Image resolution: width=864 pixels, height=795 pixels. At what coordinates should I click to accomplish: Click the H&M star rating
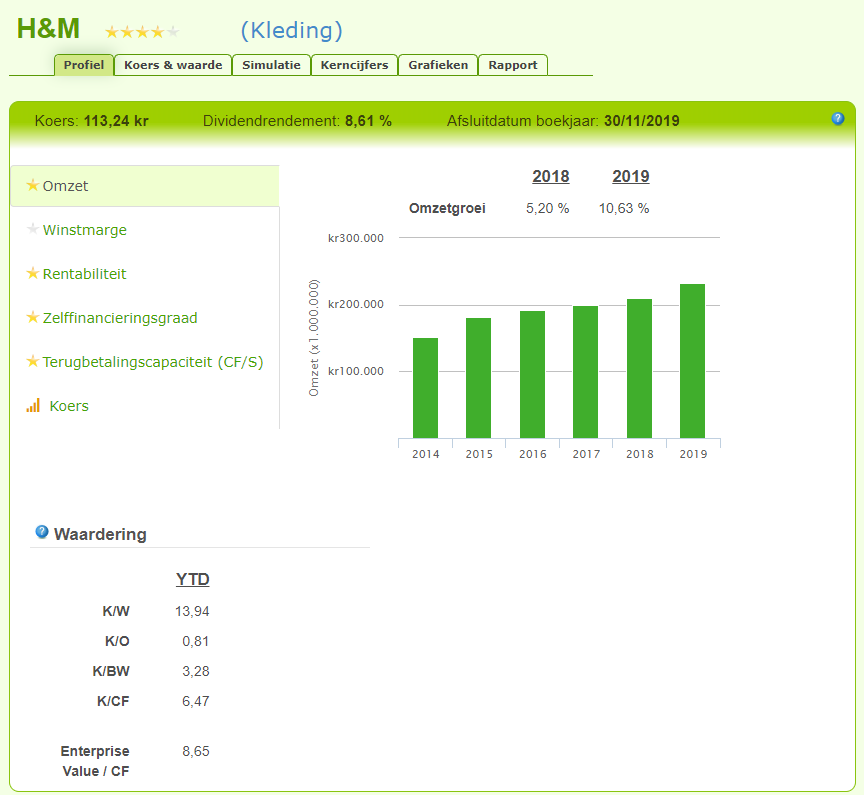click(142, 32)
